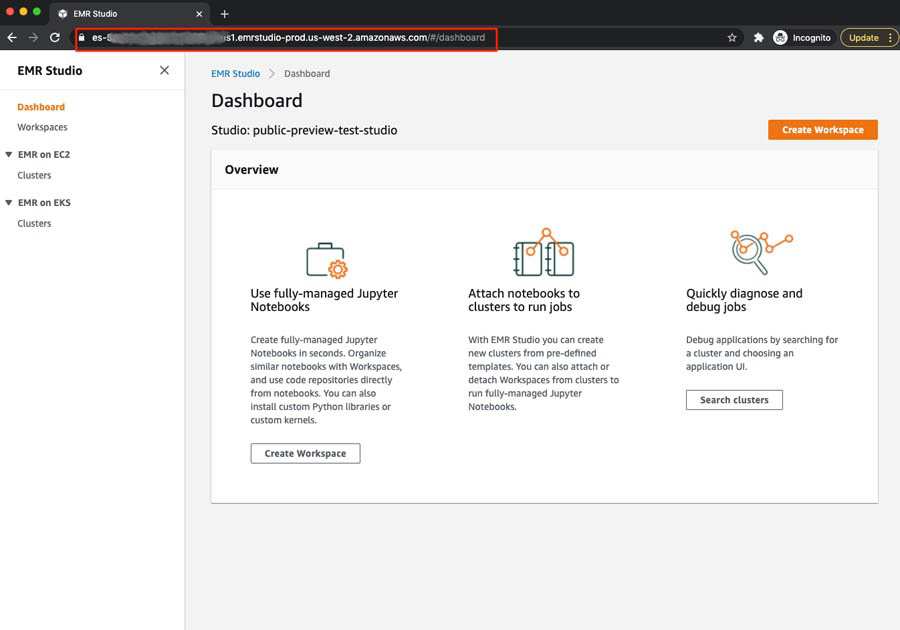Click the browser forward arrow
Screen dimensions: 900x630
[33, 37]
